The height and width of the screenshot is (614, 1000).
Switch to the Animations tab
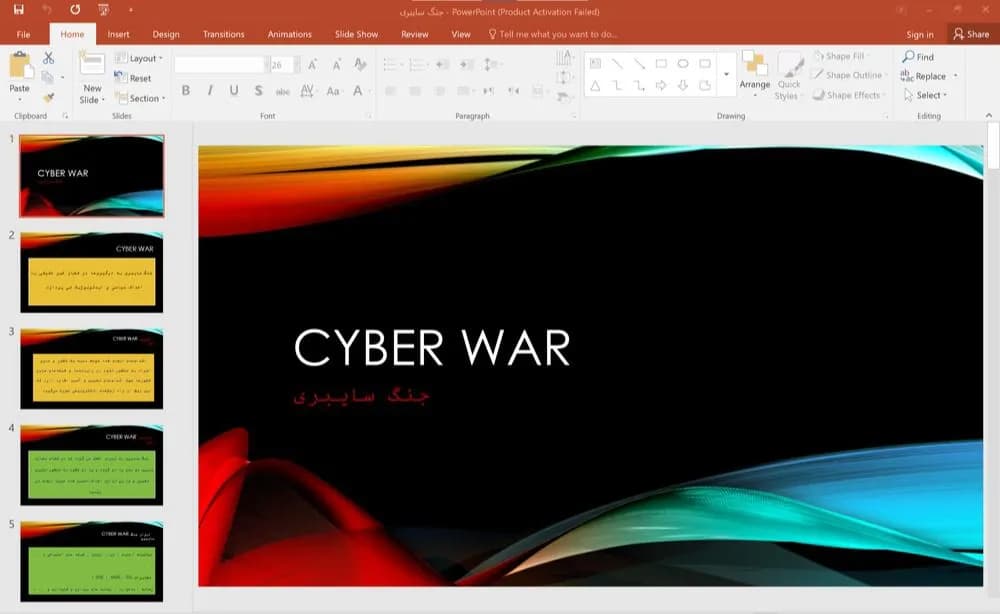point(290,34)
